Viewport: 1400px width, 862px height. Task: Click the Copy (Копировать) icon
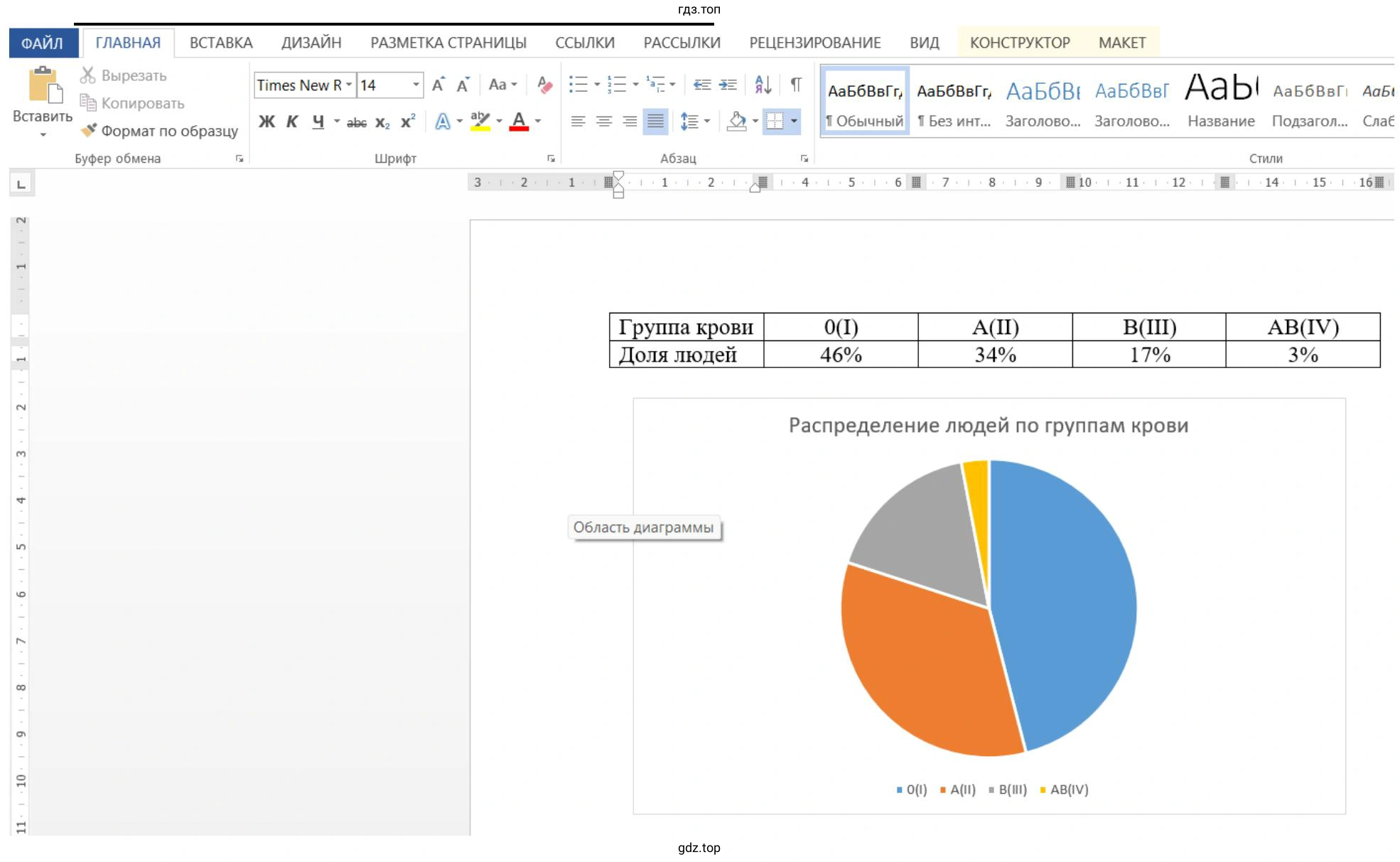click(87, 103)
